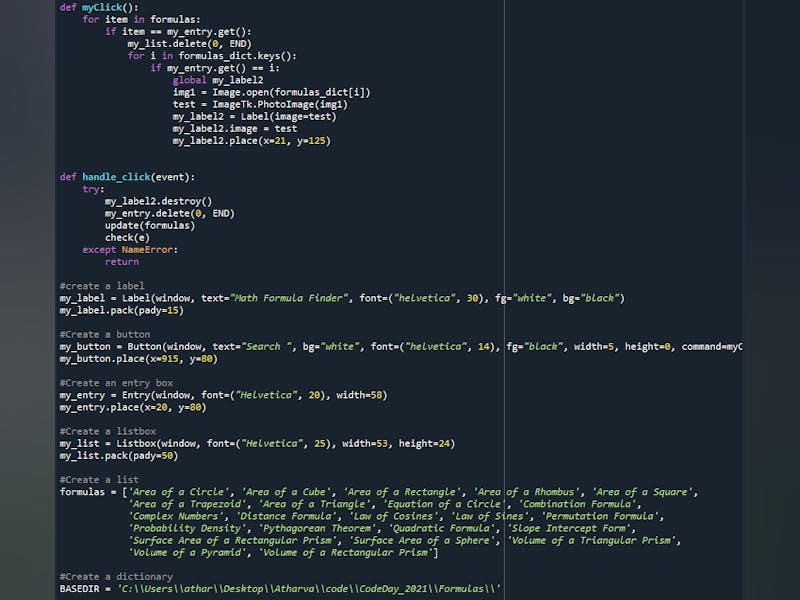Click the 'Area of a Circle' string

[x=178, y=492]
